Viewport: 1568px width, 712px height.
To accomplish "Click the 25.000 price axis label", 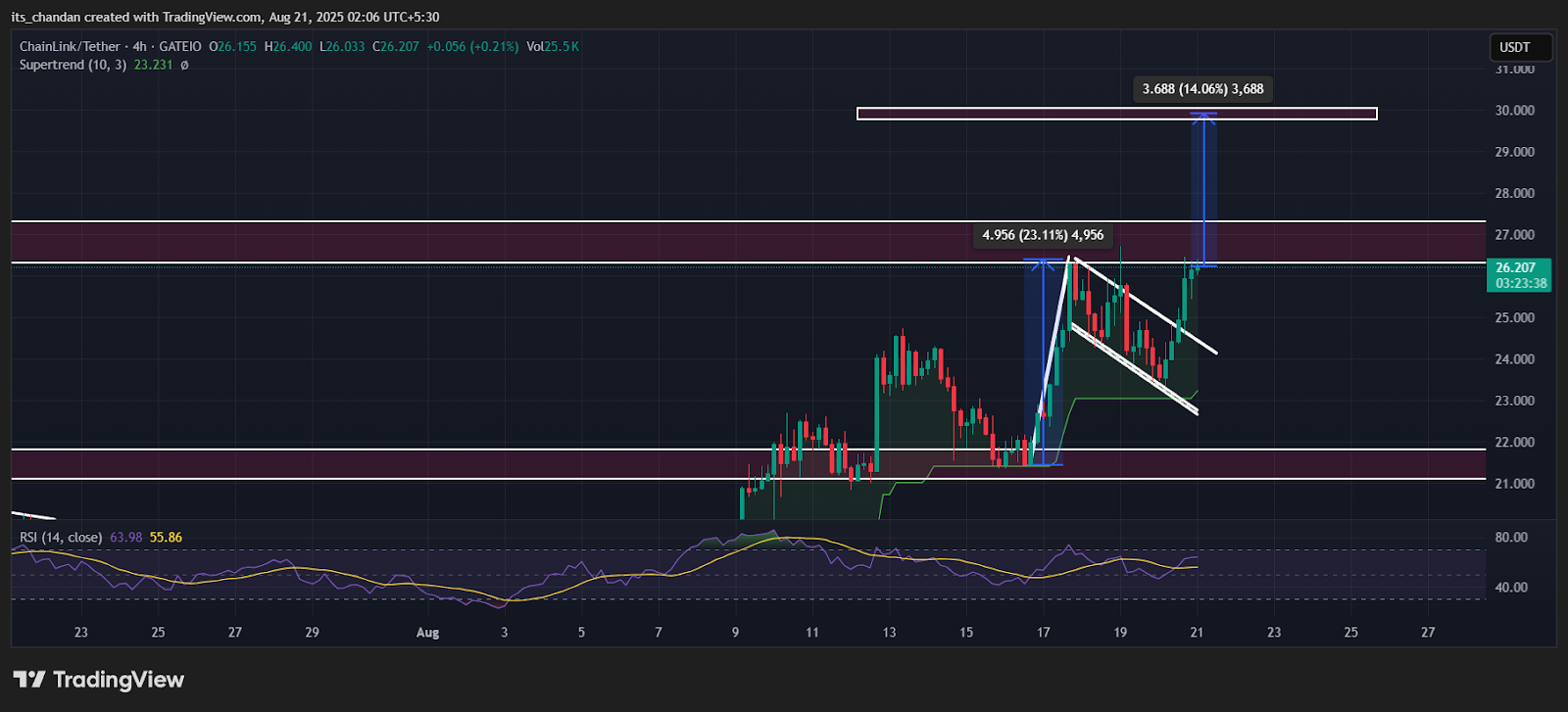I will [x=1515, y=317].
